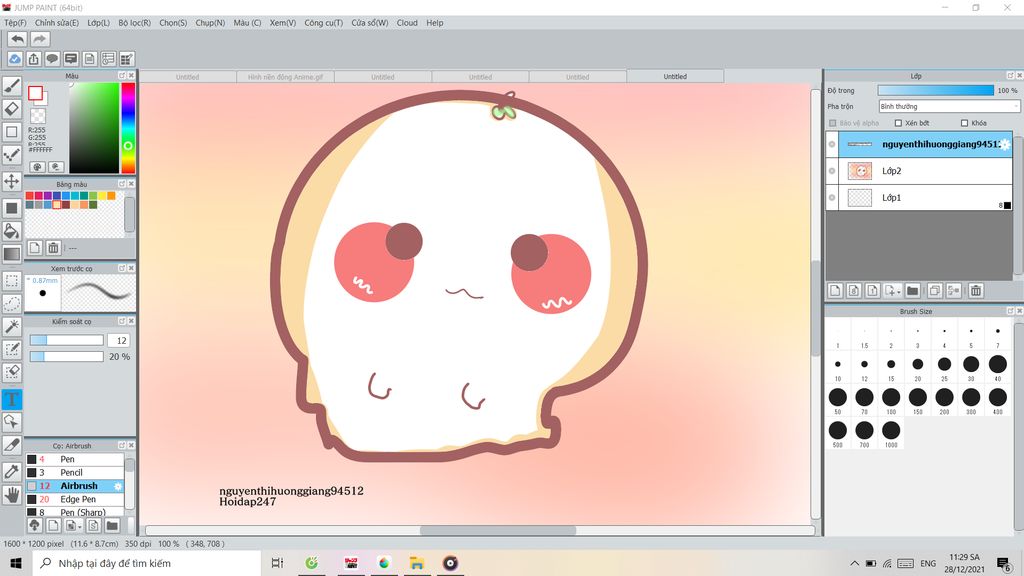Select the Edge Pen brush
The image size is (1024, 576).
[74, 499]
